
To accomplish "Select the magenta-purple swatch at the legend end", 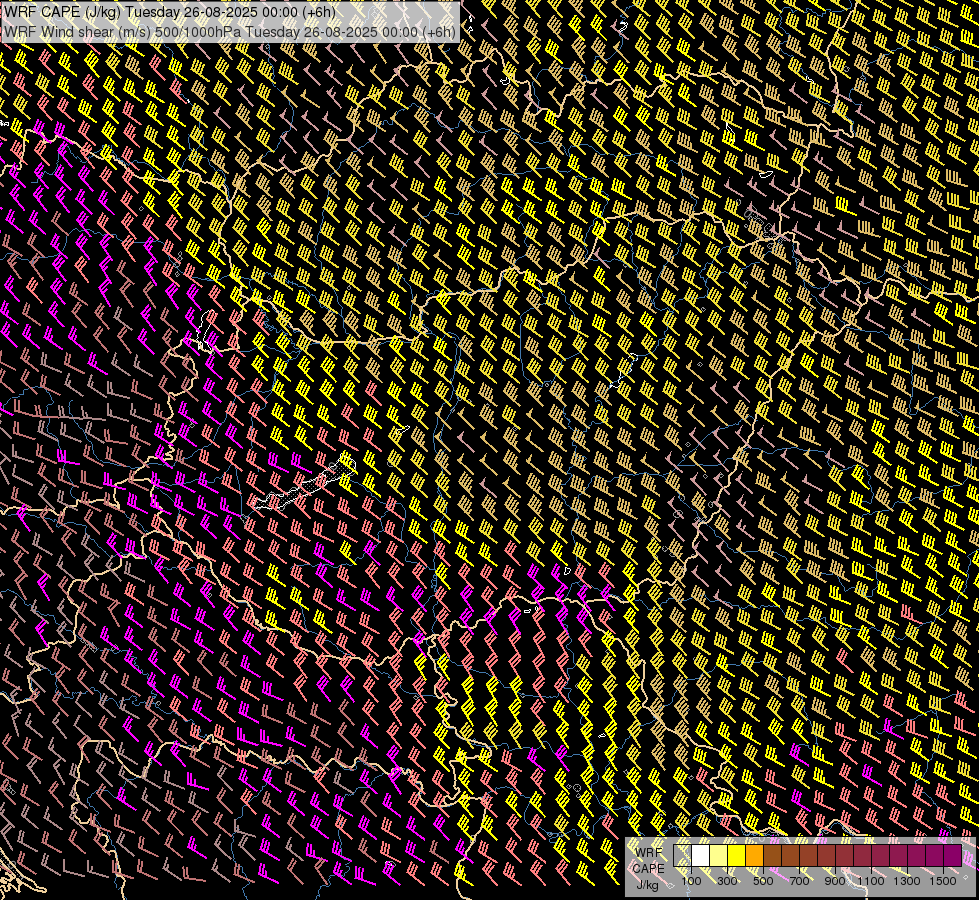I will click(953, 855).
